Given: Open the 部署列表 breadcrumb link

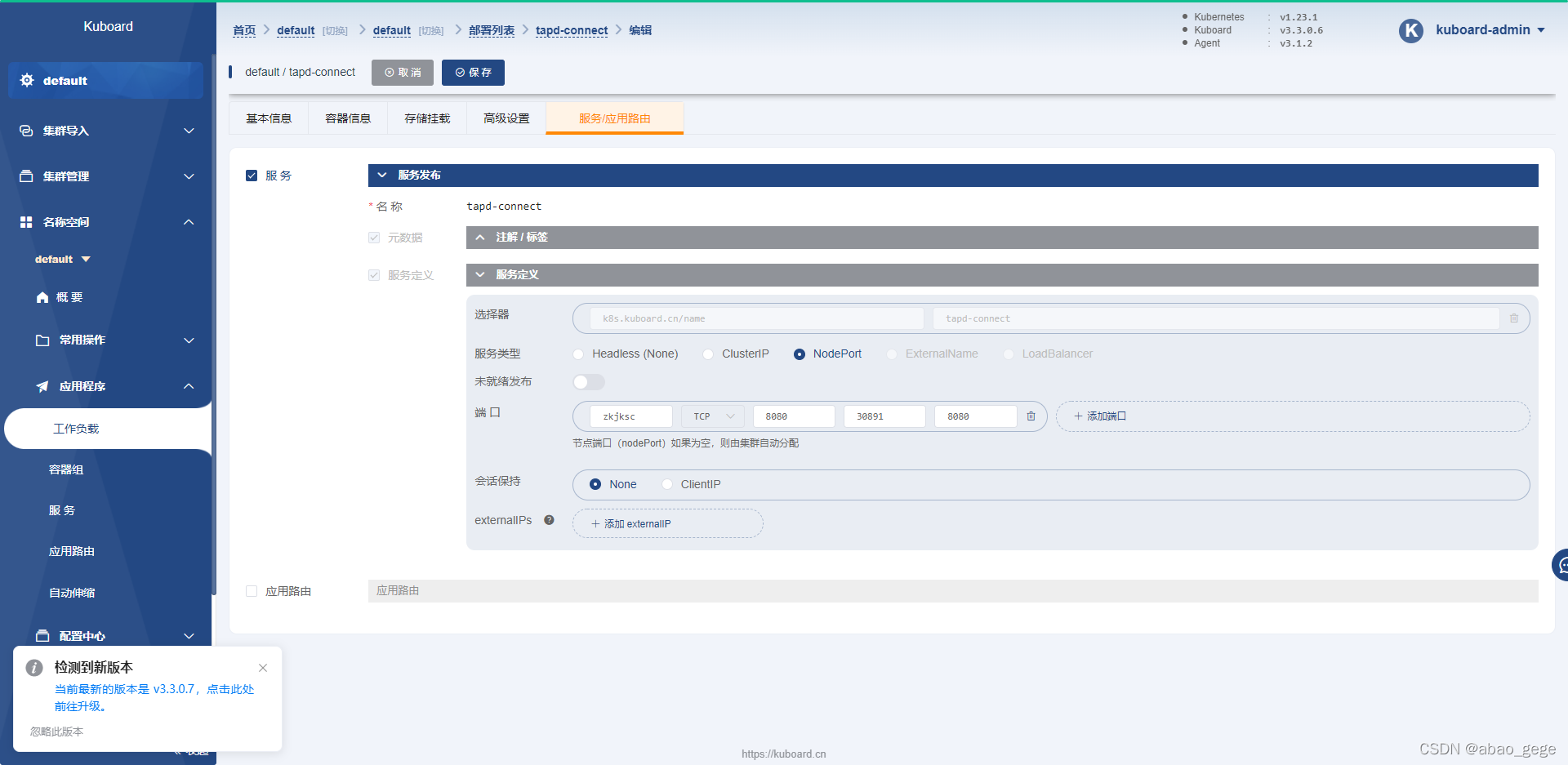Looking at the screenshot, I should (x=492, y=30).
